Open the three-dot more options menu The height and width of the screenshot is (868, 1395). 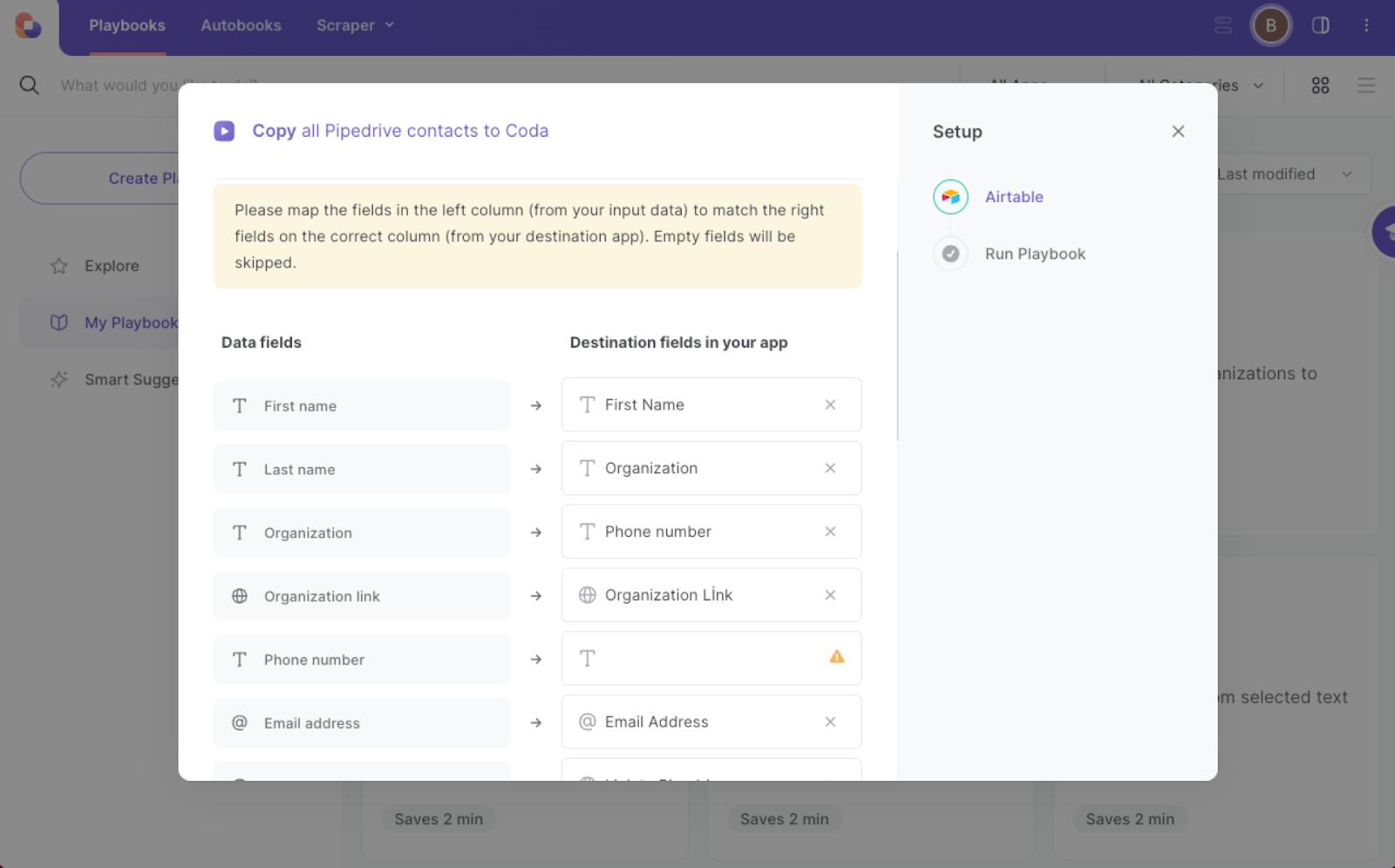click(1366, 25)
